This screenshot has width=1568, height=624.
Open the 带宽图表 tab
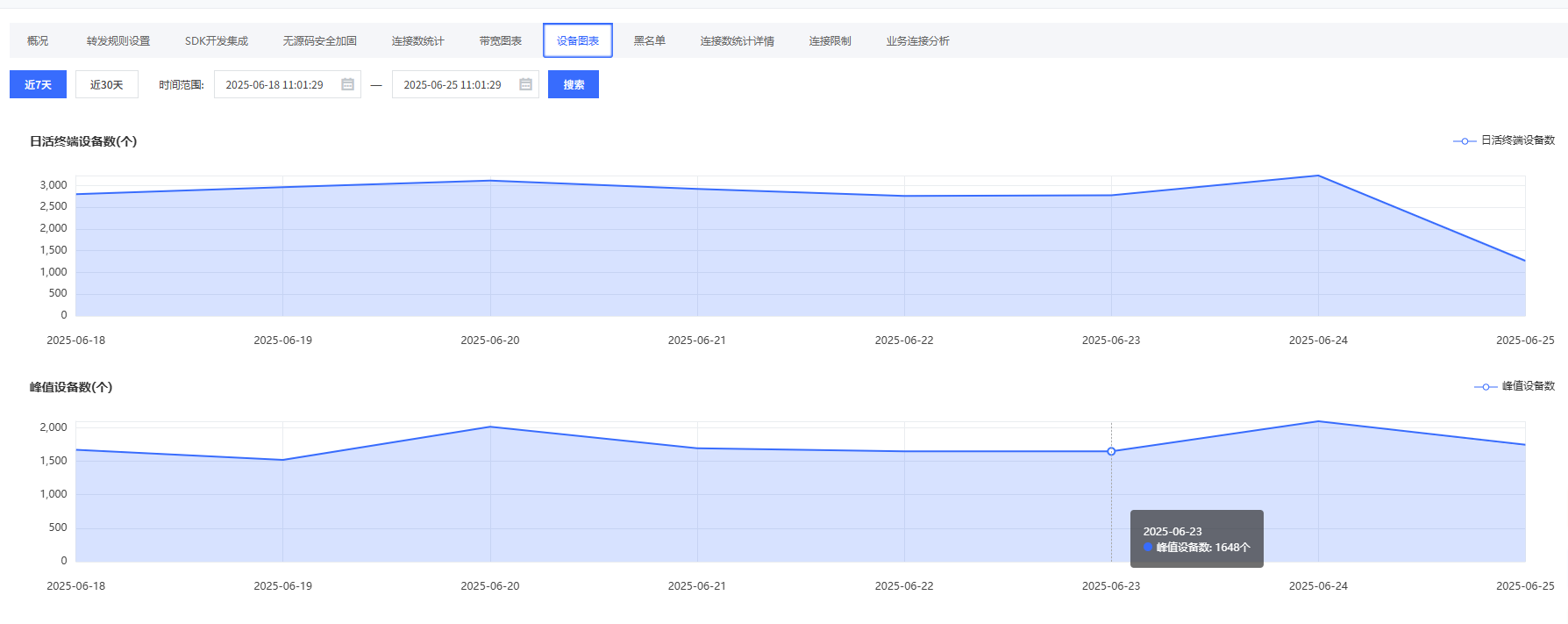tap(500, 41)
